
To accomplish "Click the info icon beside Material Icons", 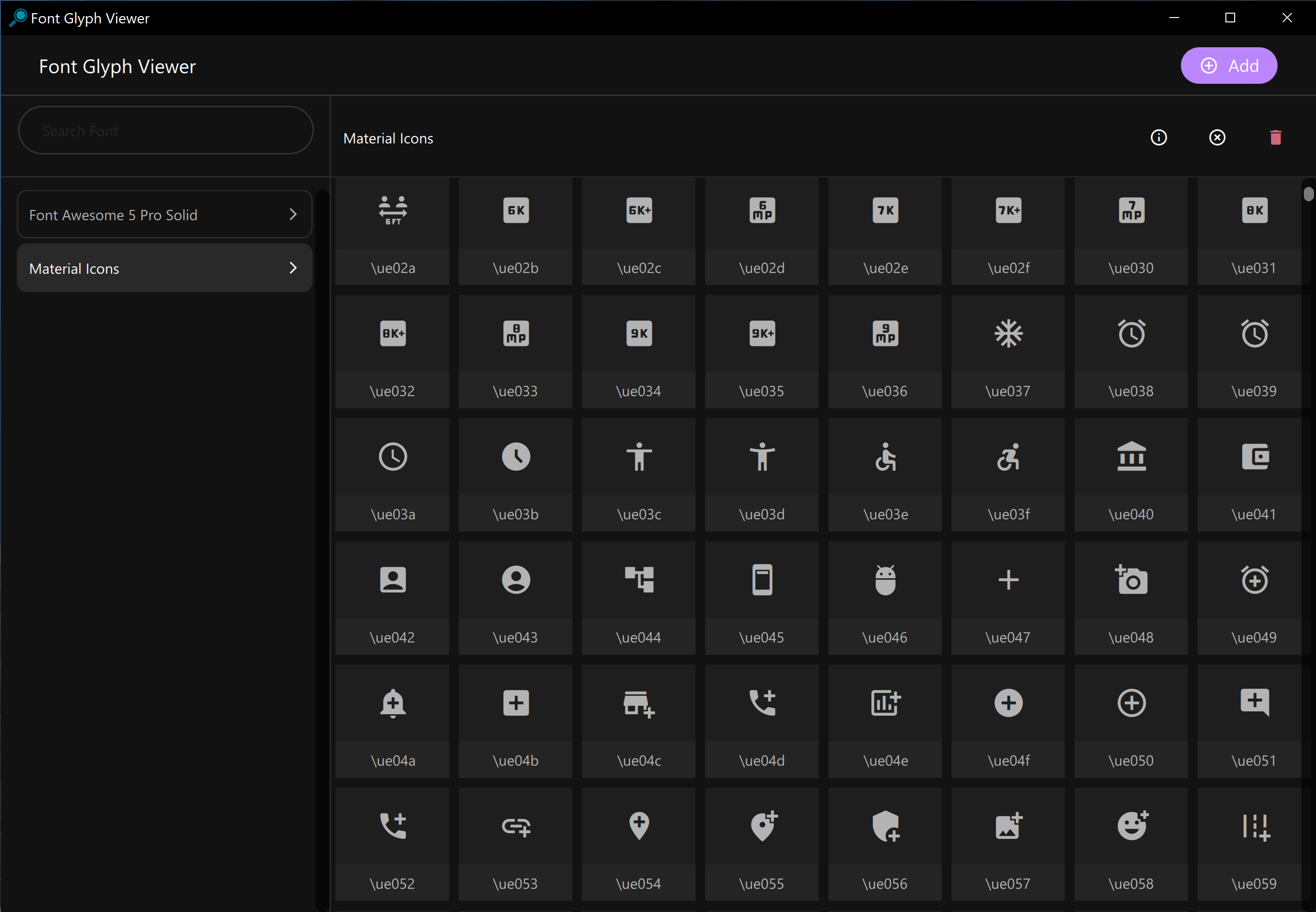I will [1158, 138].
